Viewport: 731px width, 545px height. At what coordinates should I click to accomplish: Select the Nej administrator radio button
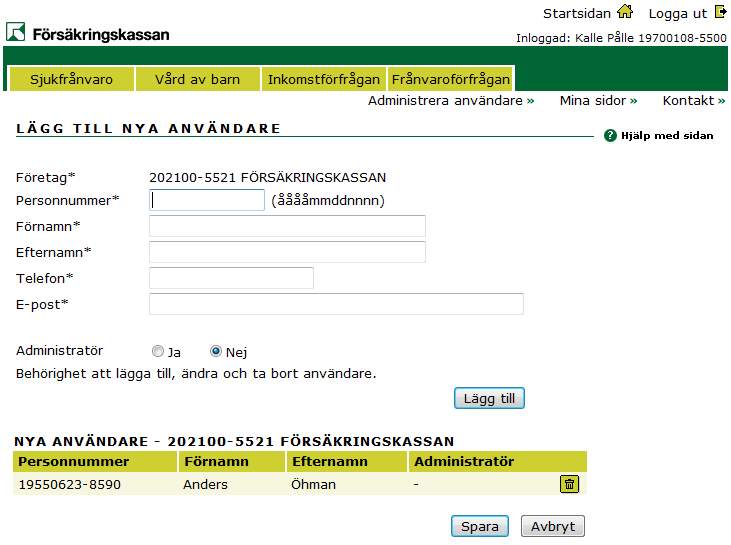click(x=215, y=351)
